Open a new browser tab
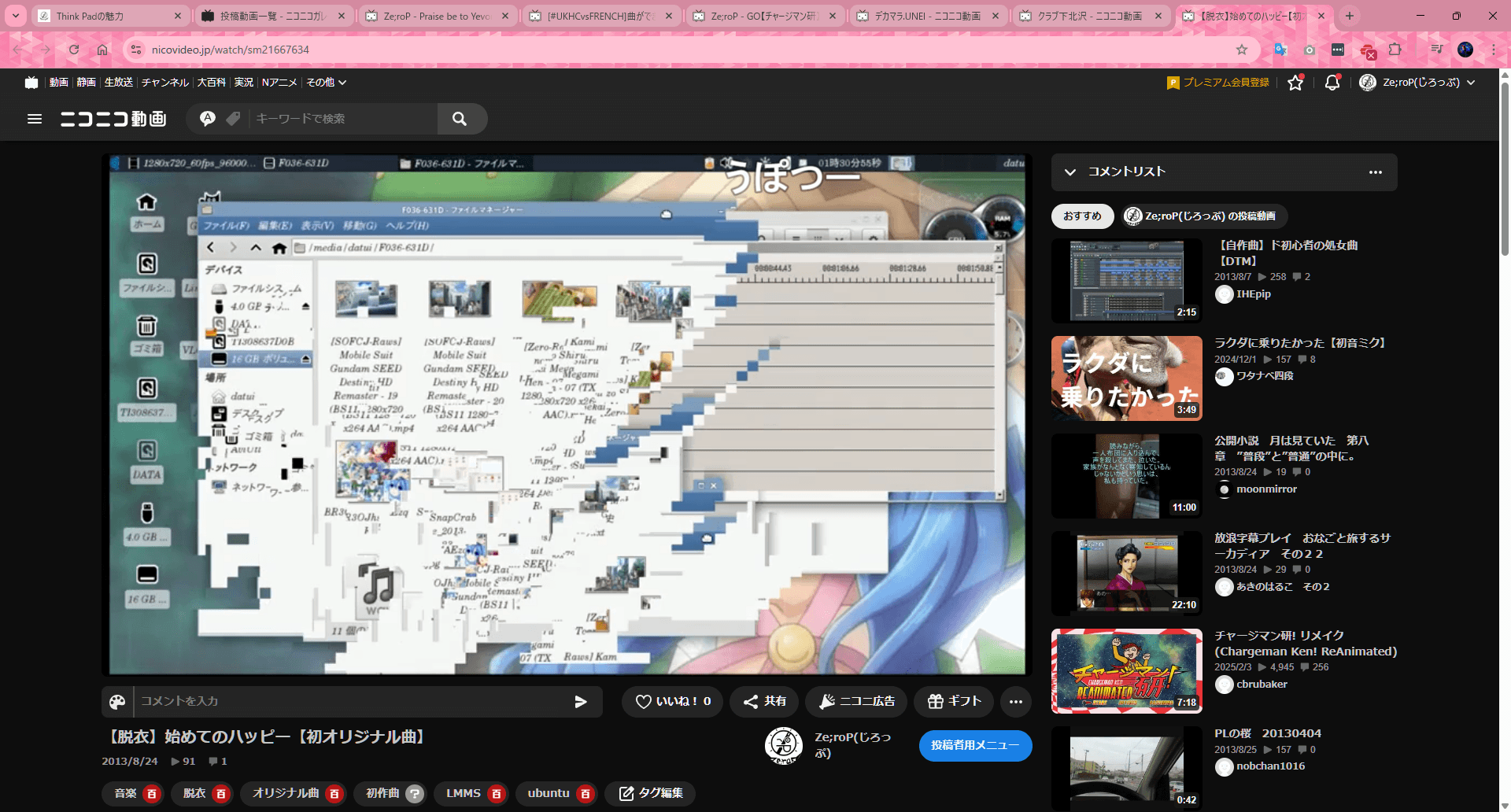The height and width of the screenshot is (812, 1511). [1350, 16]
